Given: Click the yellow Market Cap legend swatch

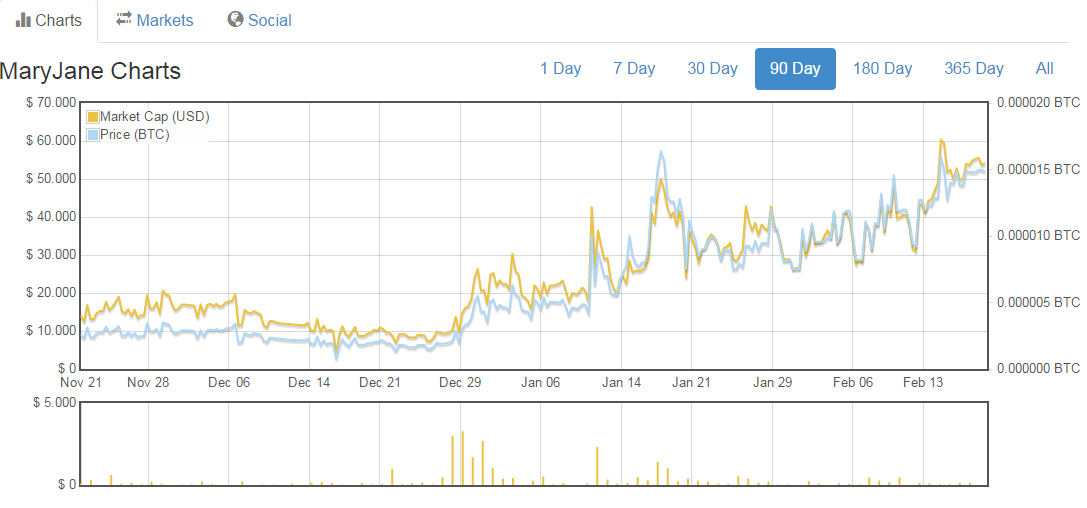Looking at the screenshot, I should click(x=93, y=117).
